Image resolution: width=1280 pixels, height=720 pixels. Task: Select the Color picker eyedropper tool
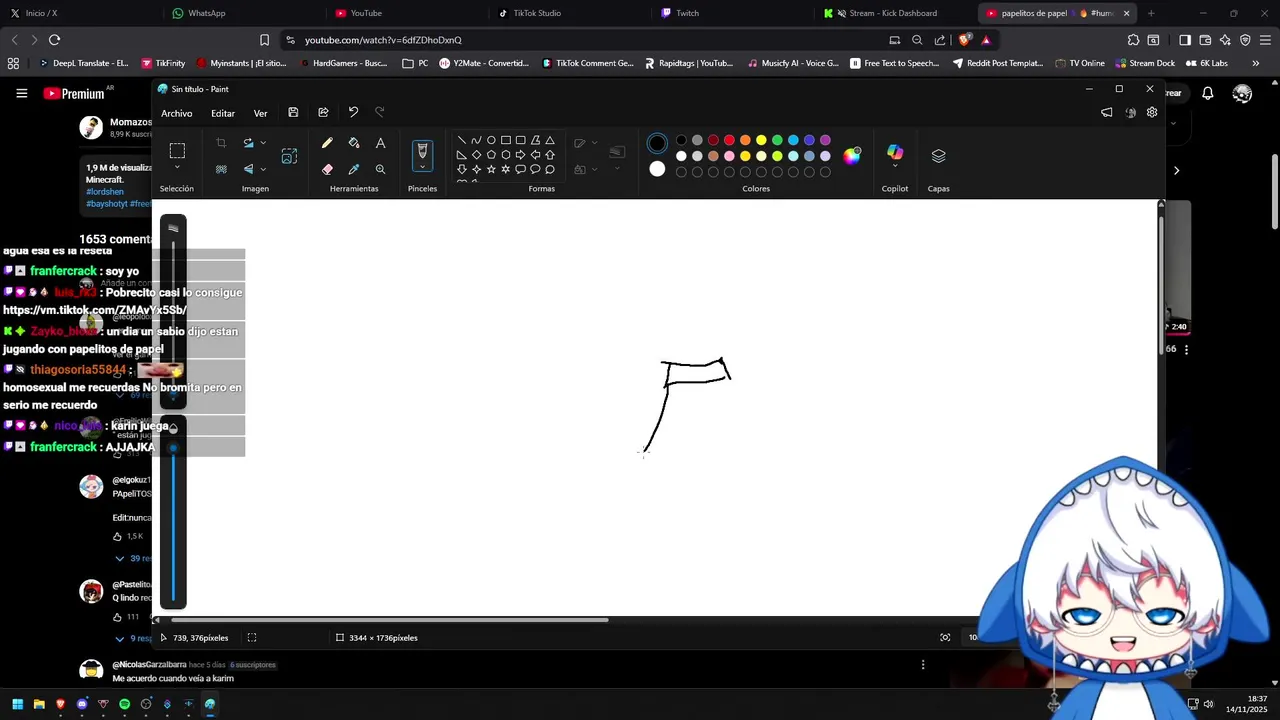pyautogui.click(x=353, y=169)
